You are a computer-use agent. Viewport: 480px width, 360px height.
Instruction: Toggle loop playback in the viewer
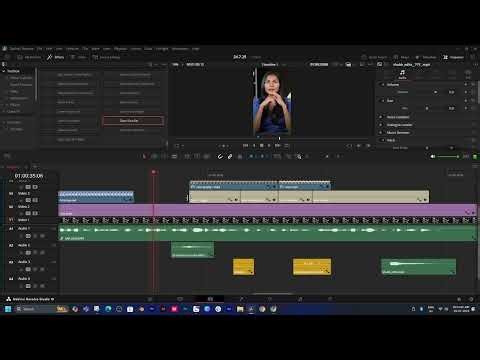[287, 146]
